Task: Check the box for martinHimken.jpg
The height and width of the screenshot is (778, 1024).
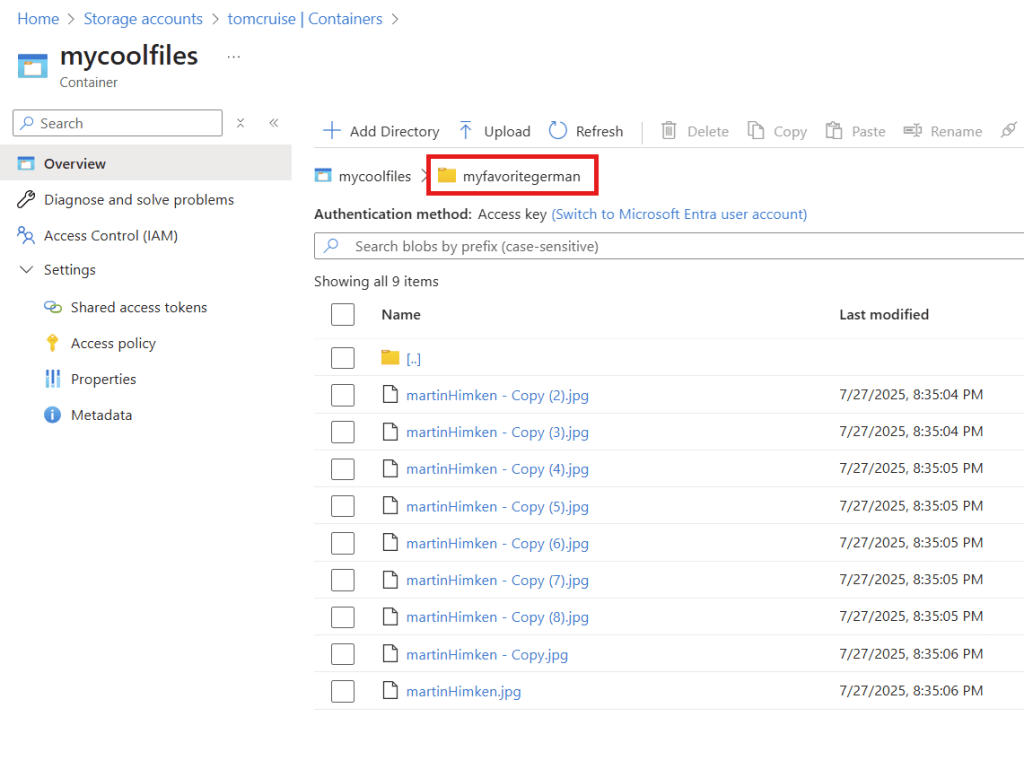Action: tap(343, 691)
